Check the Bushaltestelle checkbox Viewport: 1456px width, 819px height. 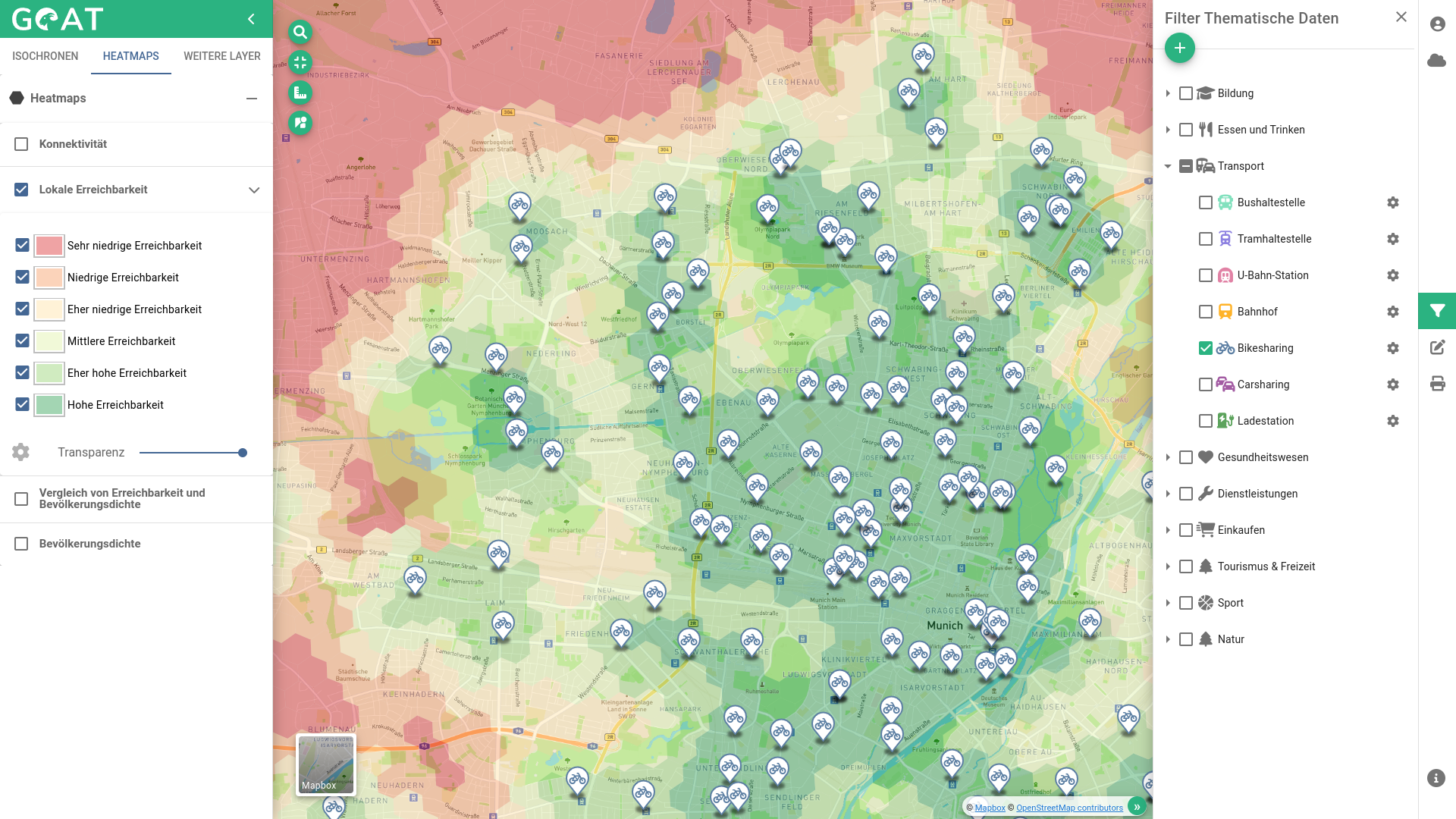click(x=1205, y=202)
